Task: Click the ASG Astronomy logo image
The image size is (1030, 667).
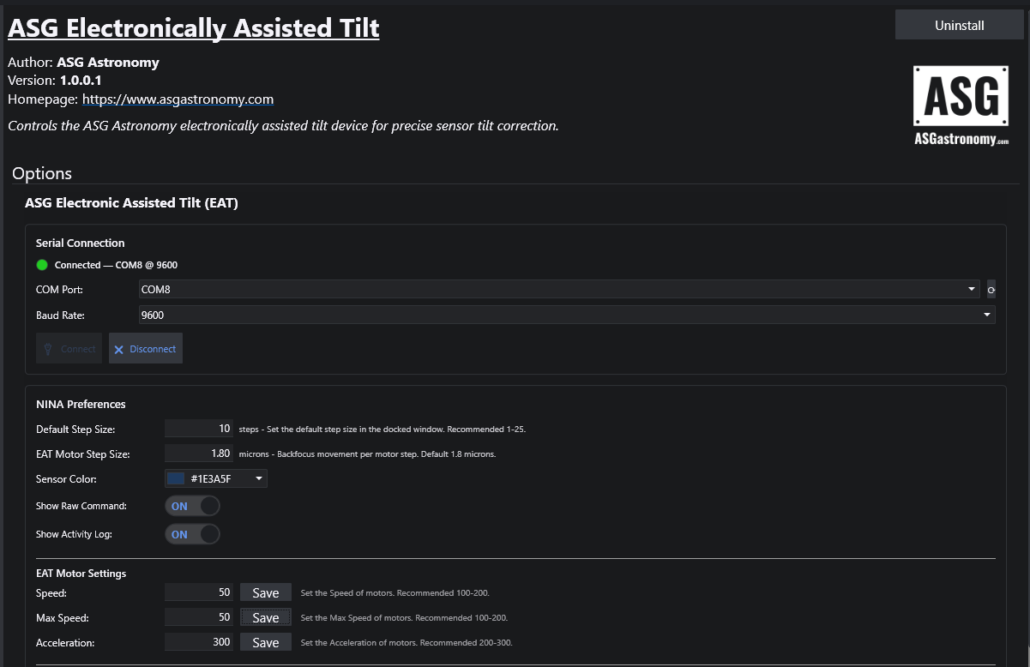Action: [960, 106]
